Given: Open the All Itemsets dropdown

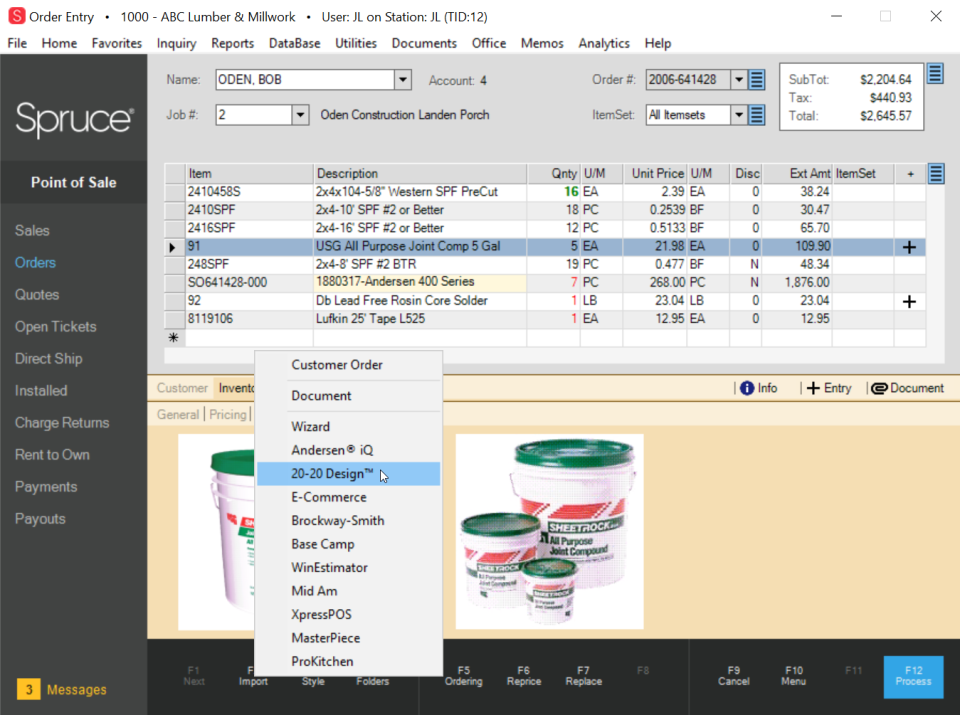Looking at the screenshot, I should point(737,114).
